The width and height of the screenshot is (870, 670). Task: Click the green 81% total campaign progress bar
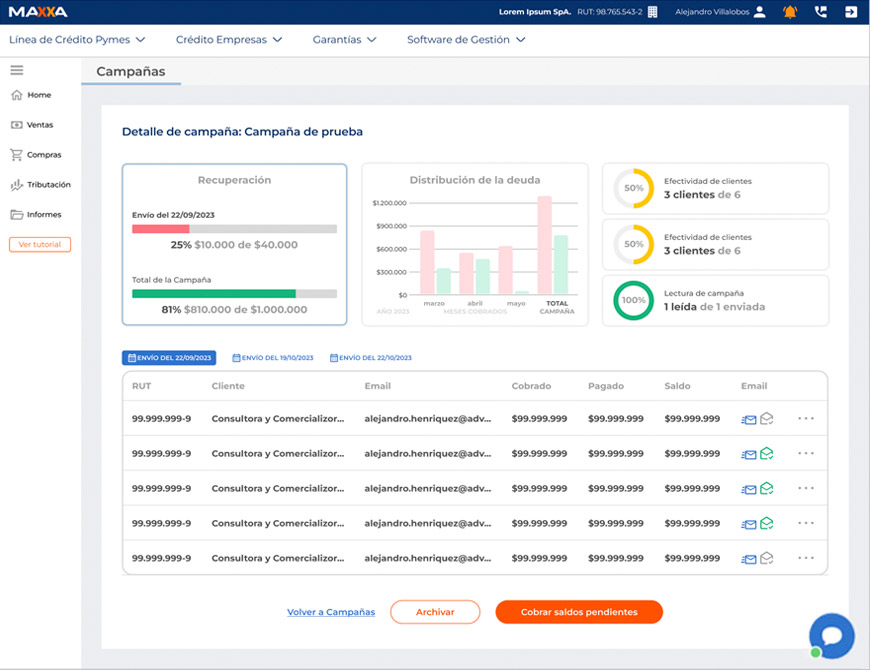point(214,293)
